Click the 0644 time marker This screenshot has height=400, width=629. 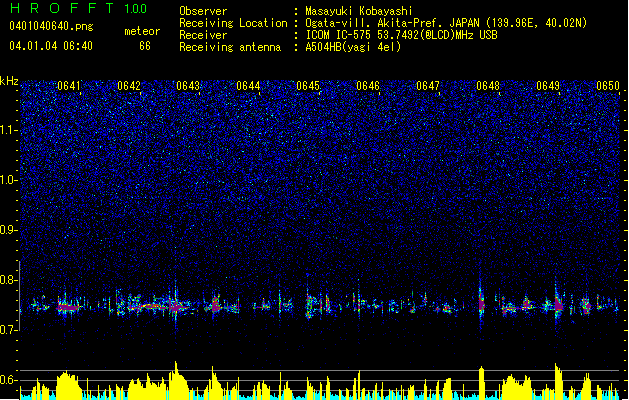(x=248, y=86)
